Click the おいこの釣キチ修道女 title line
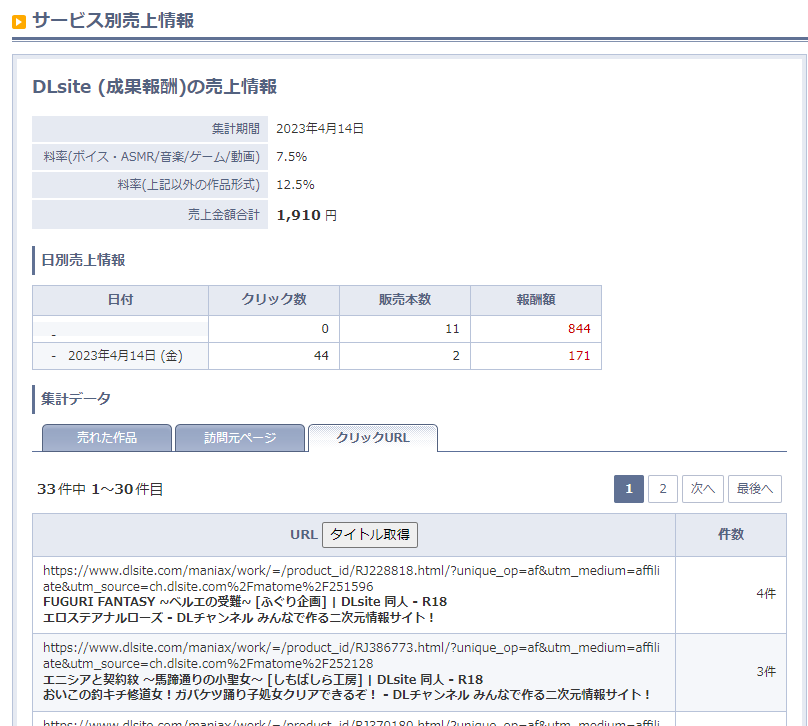 pyautogui.click(x=346, y=695)
